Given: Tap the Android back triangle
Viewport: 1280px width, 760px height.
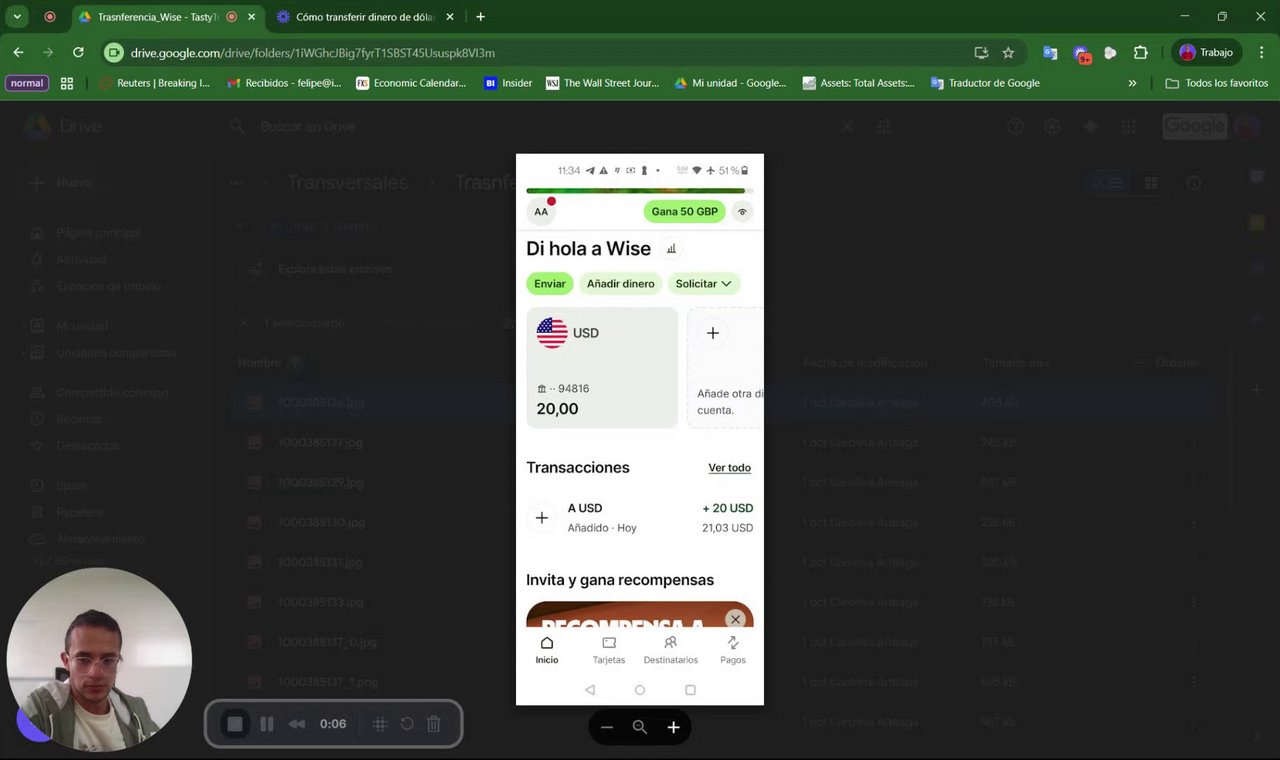Looking at the screenshot, I should (590, 690).
